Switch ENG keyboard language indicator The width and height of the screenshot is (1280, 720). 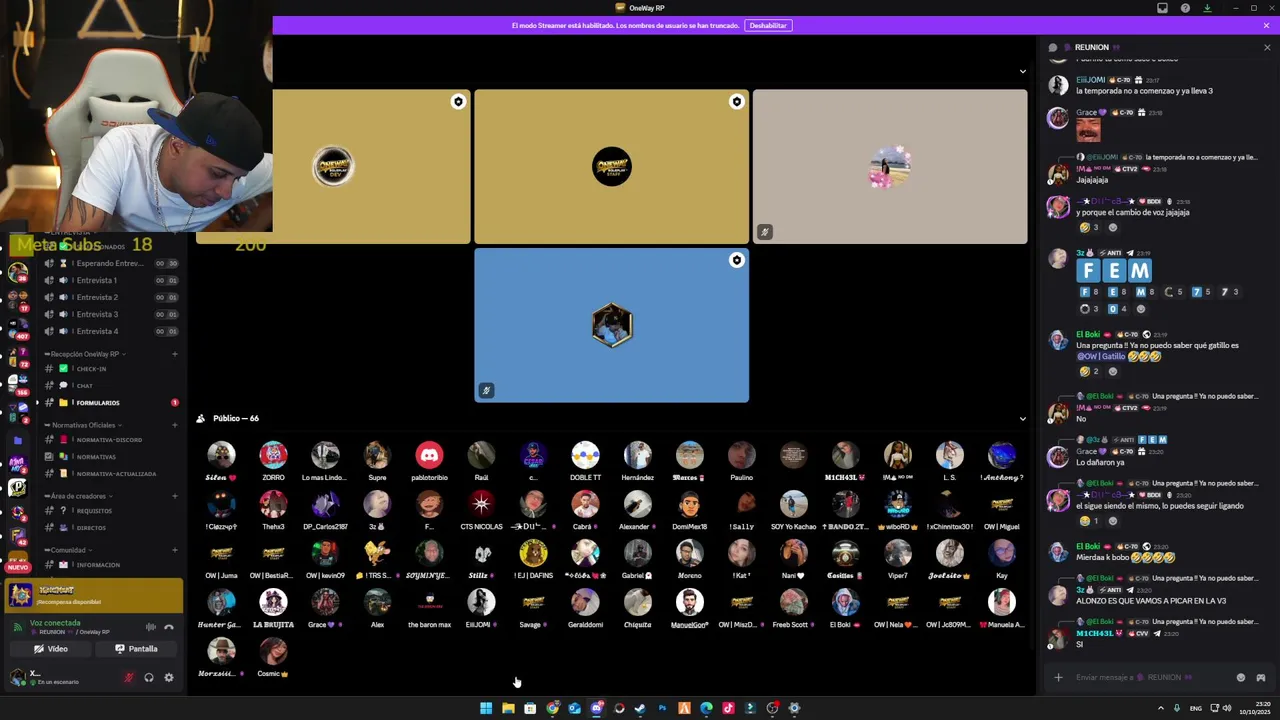click(1196, 708)
